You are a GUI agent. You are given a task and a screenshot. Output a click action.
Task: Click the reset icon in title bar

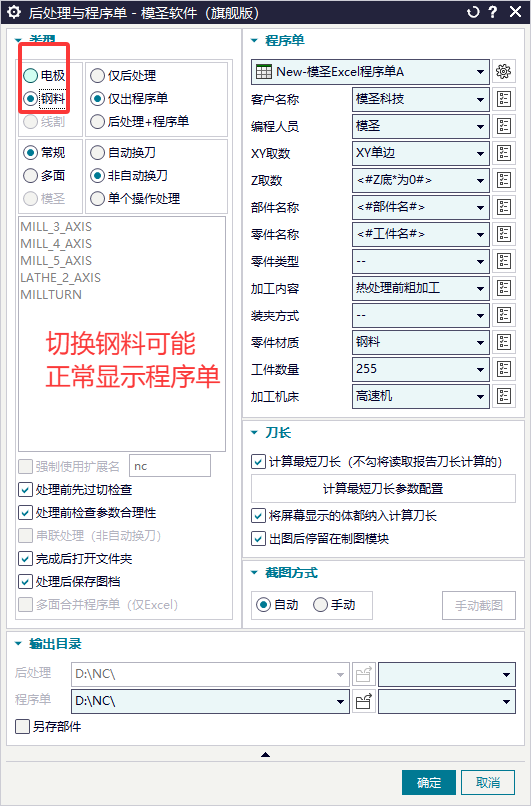point(473,12)
